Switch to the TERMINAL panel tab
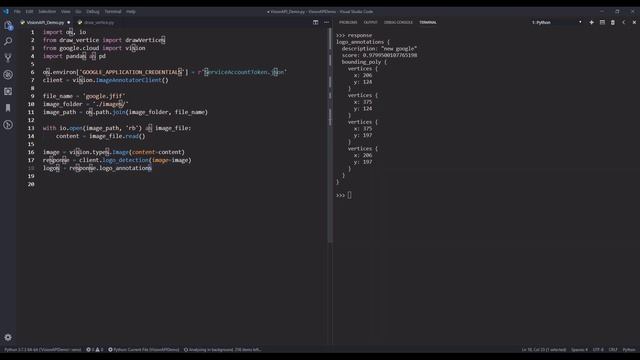Viewport: 640px width, 360px height. pyautogui.click(x=428, y=22)
